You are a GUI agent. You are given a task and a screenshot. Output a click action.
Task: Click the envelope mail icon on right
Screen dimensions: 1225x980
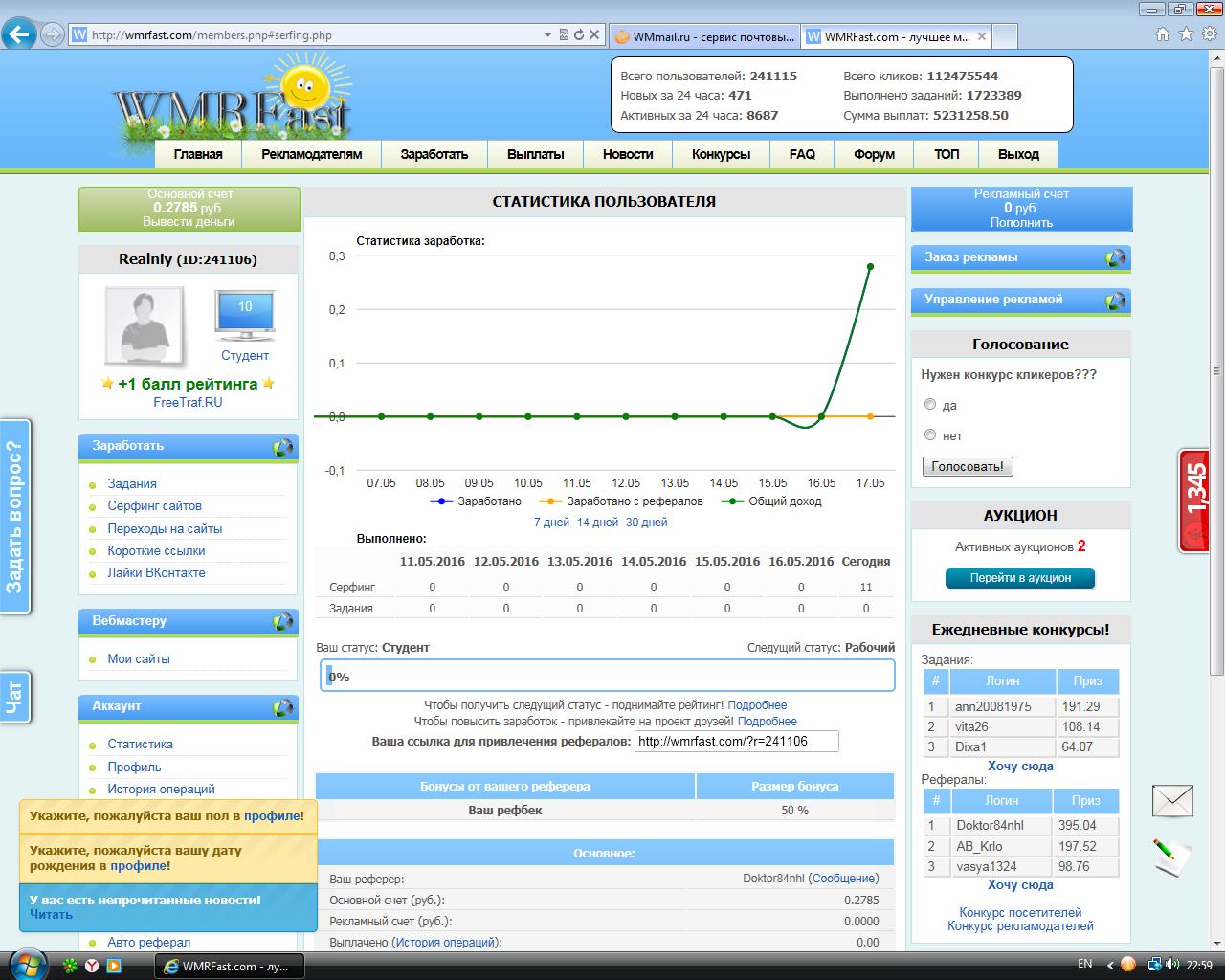(1172, 800)
